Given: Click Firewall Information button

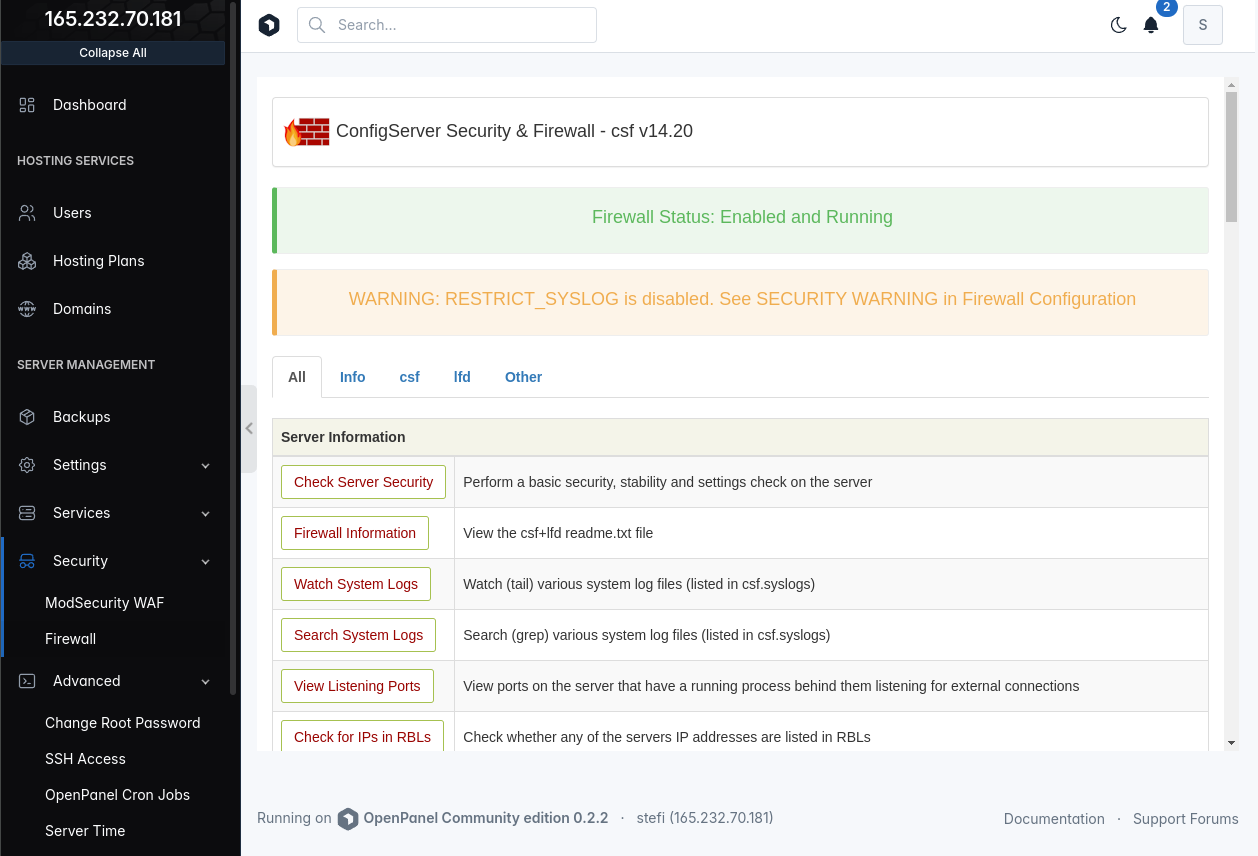Looking at the screenshot, I should pos(355,533).
